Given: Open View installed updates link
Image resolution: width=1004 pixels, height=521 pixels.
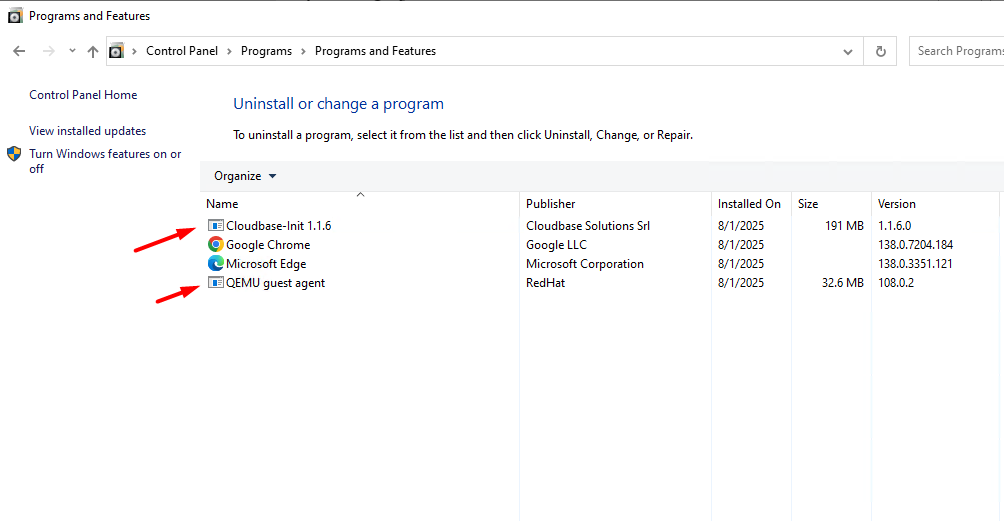Looking at the screenshot, I should pos(87,131).
